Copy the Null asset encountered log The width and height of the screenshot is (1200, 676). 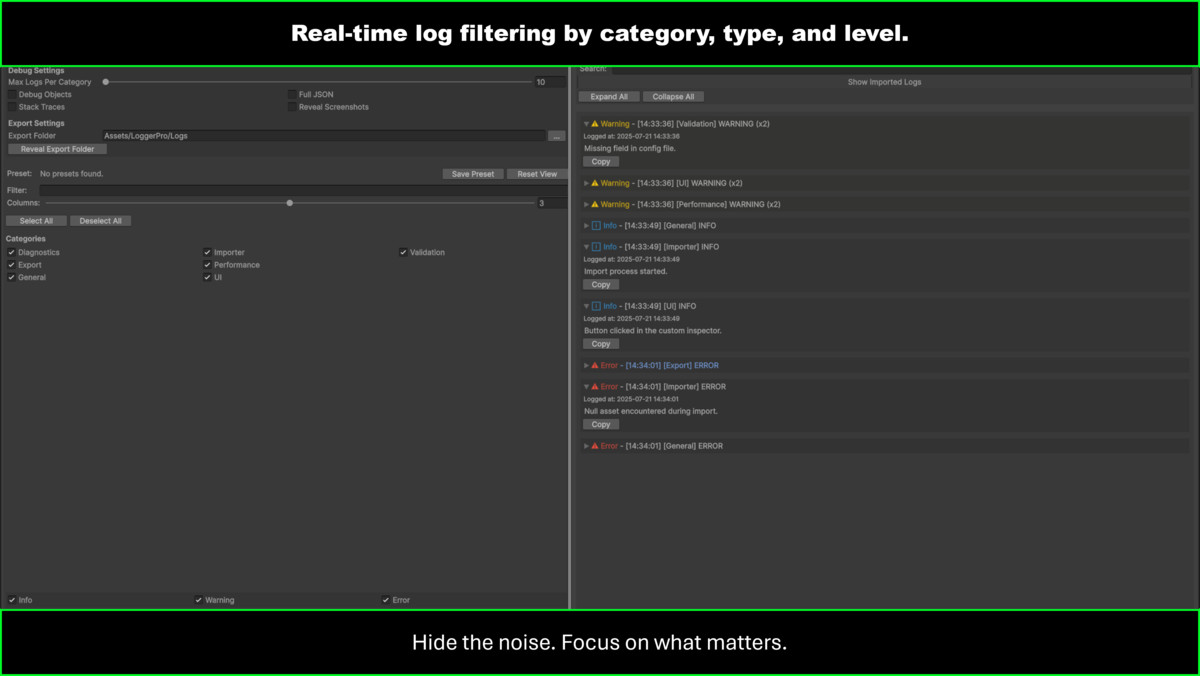coord(601,424)
